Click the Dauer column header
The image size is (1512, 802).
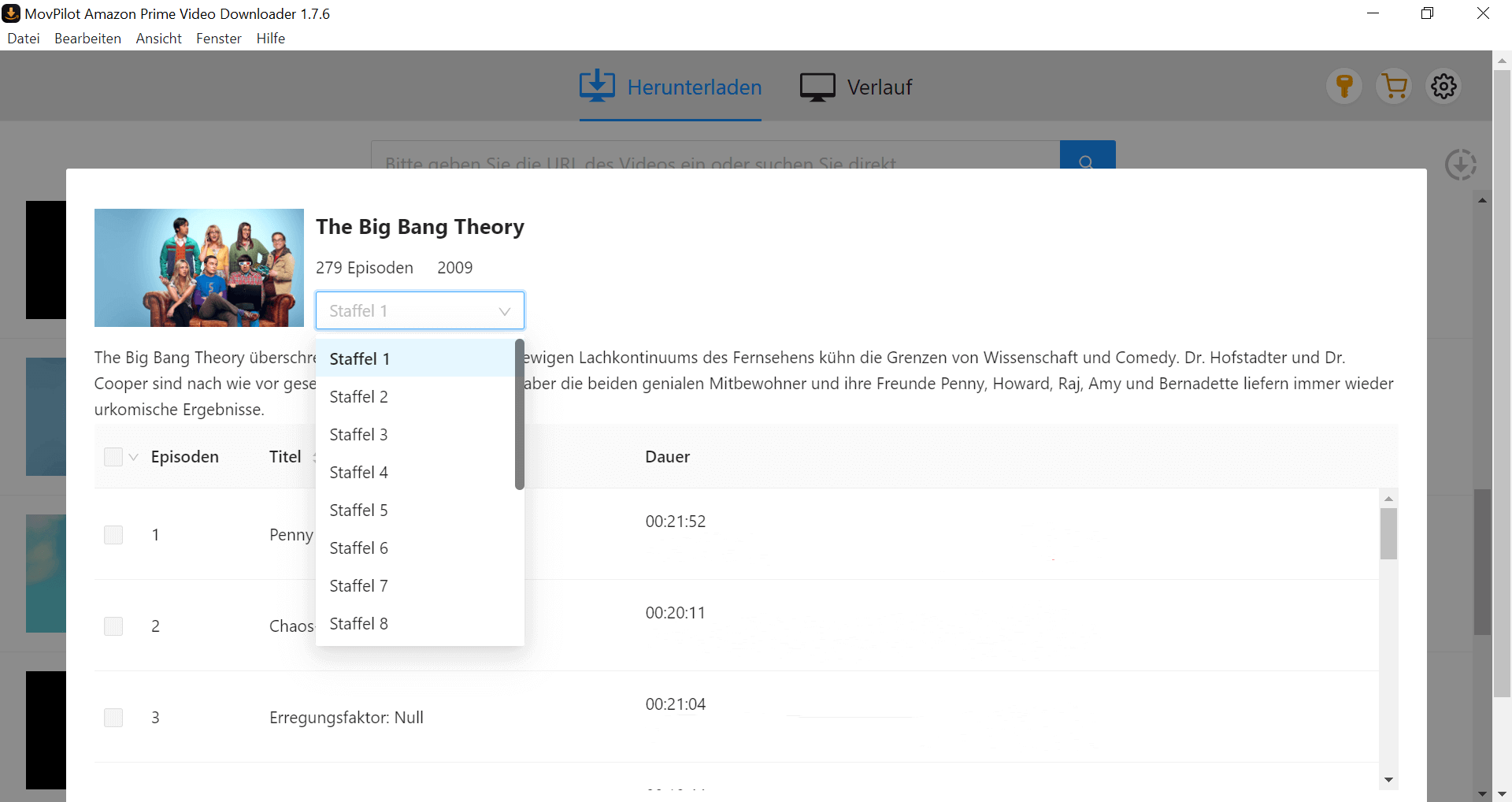[668, 457]
